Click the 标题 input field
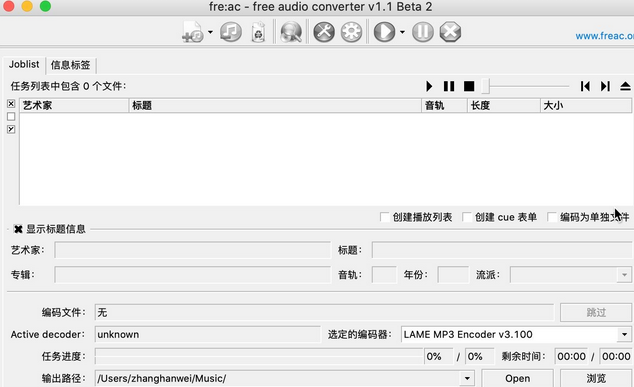 pos(503,250)
